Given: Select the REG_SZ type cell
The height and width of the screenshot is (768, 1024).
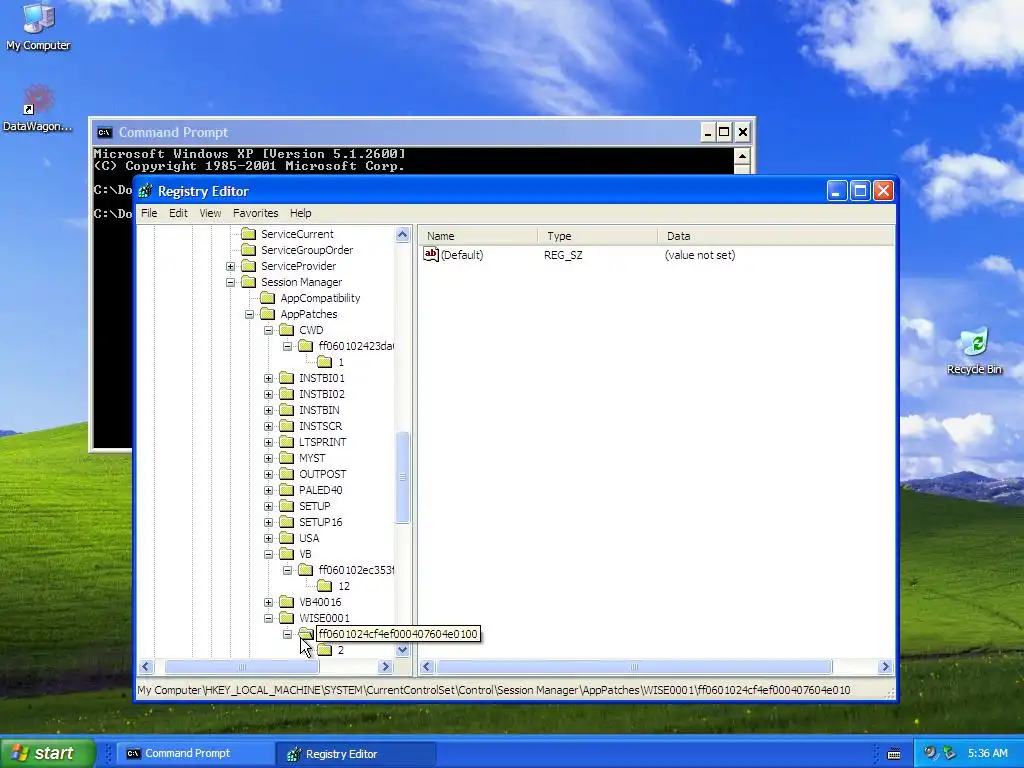Looking at the screenshot, I should tap(563, 255).
